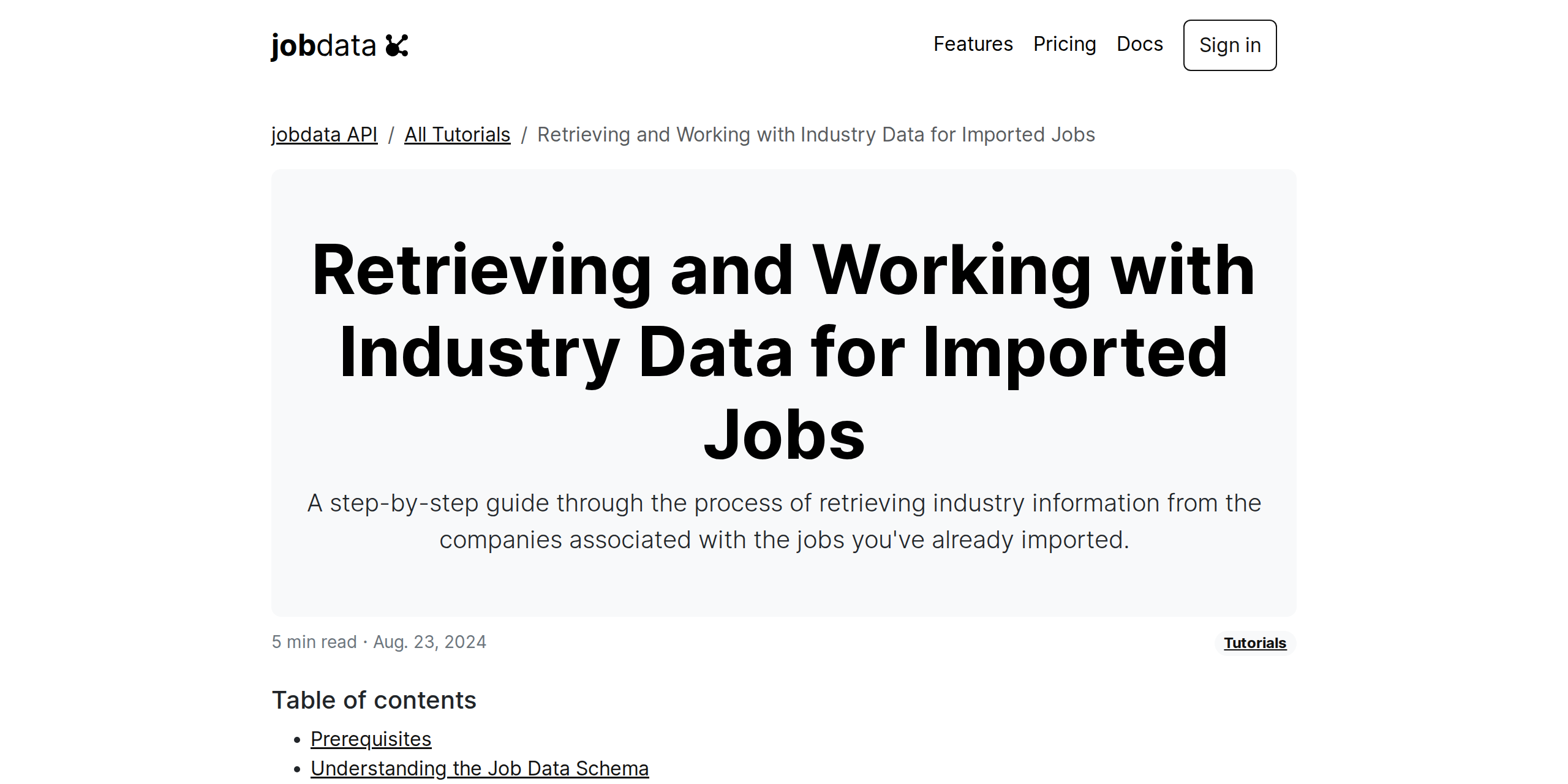Open the Pricing page
This screenshot has height=784, width=1568.
(x=1065, y=44)
